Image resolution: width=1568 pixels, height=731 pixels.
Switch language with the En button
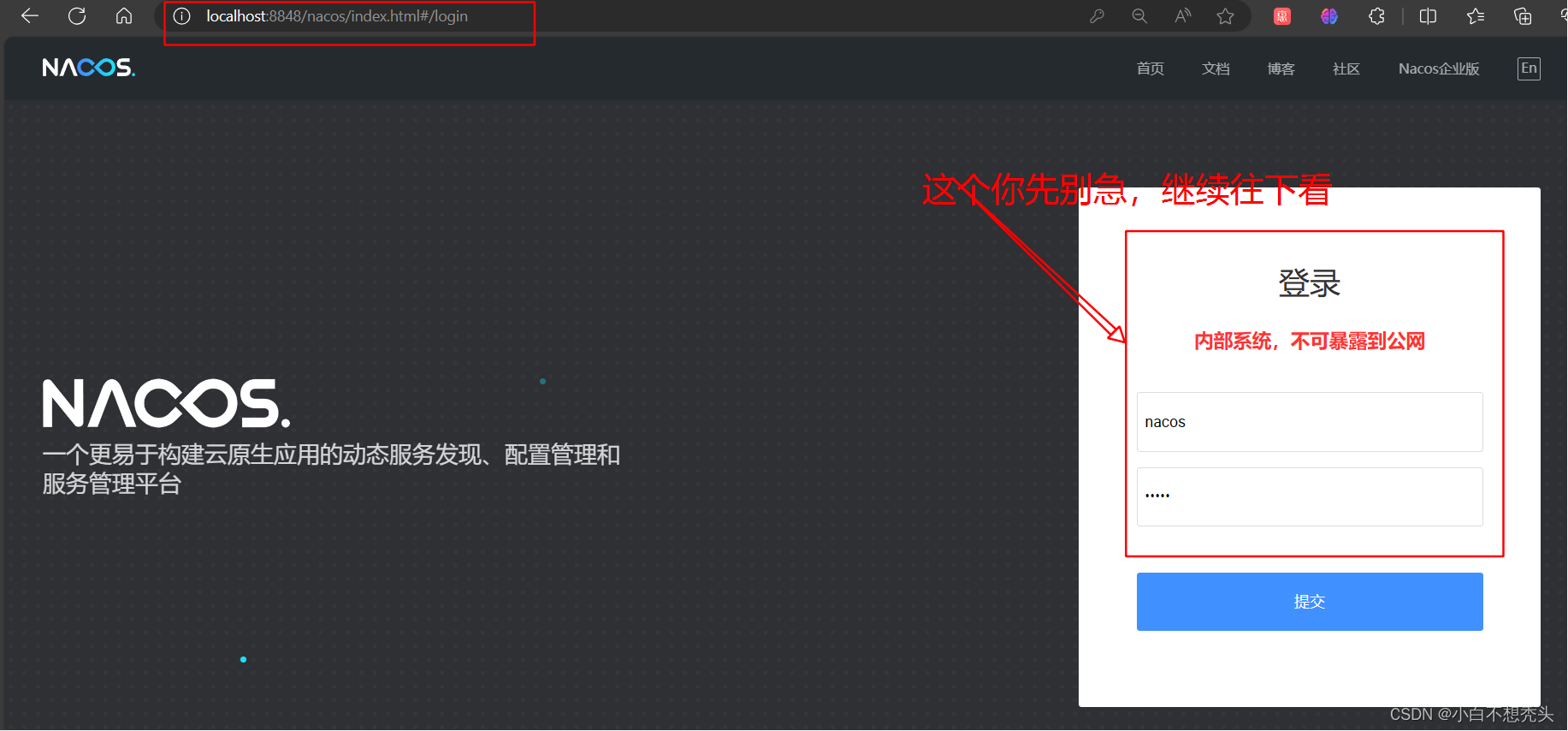[x=1529, y=68]
